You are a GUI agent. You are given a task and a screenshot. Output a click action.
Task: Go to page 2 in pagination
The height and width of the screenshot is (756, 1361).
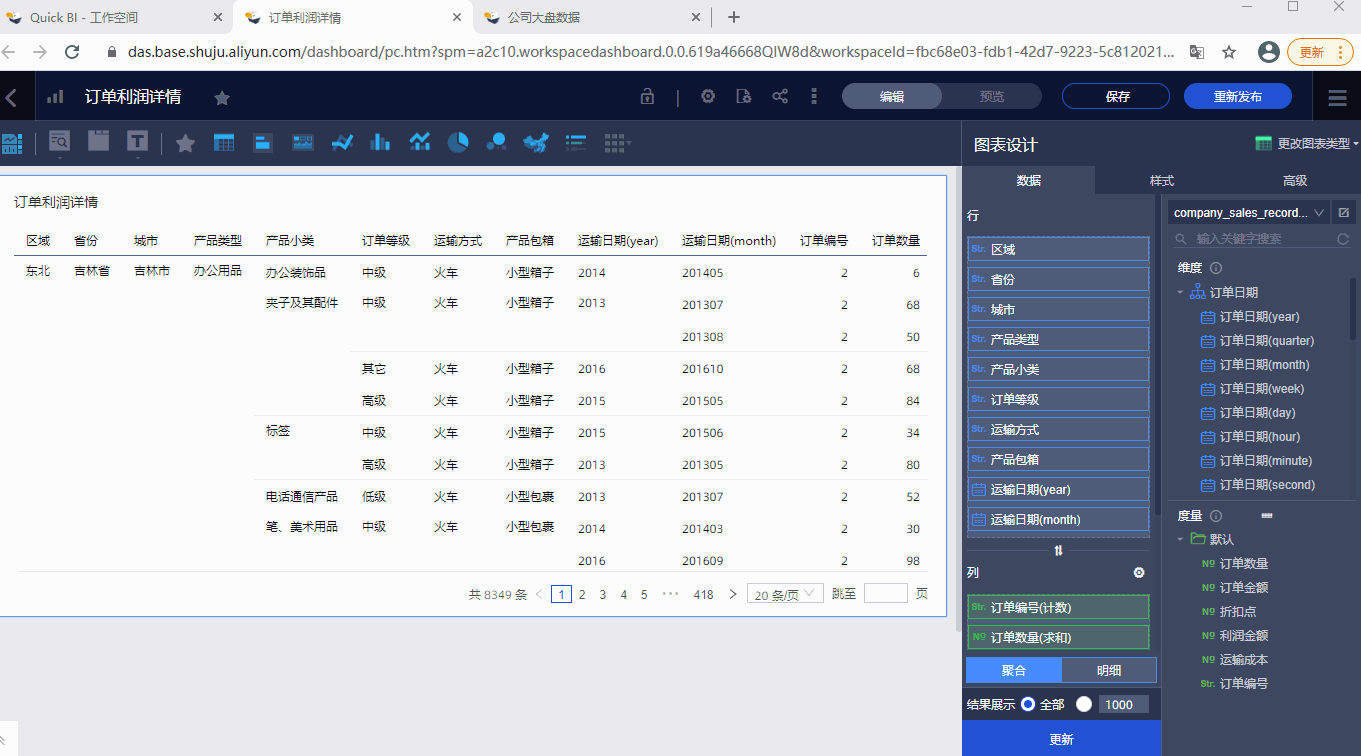click(582, 594)
